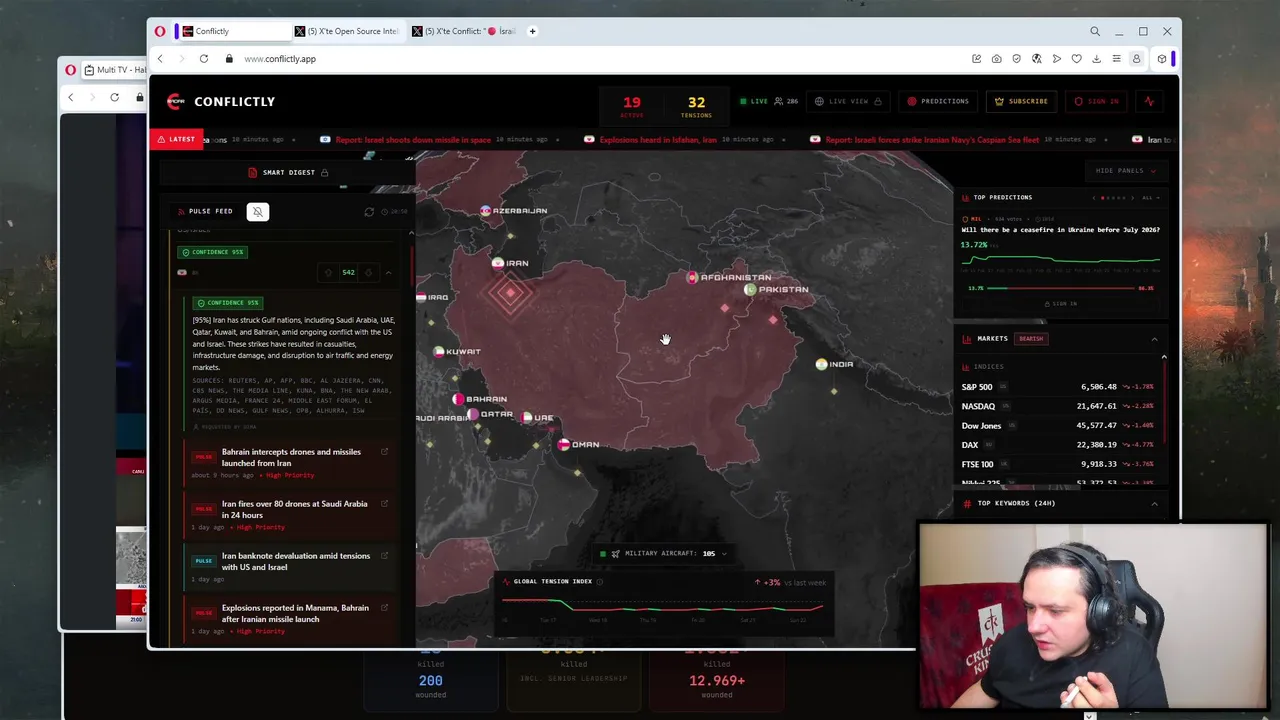Open a new browser tab

(x=532, y=31)
